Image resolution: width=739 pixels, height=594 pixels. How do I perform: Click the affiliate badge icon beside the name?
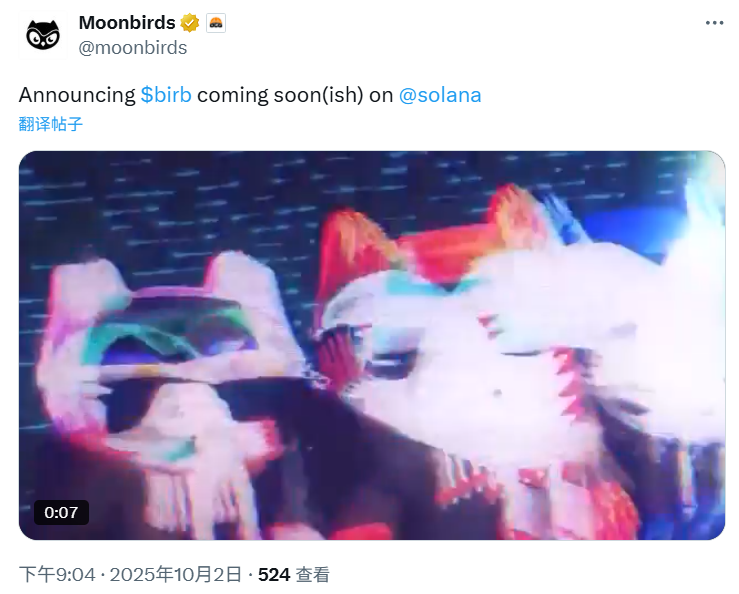pos(216,23)
